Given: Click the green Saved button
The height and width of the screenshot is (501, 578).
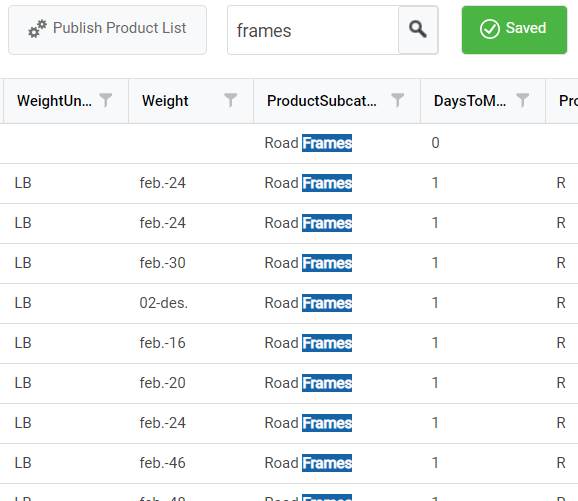Looking at the screenshot, I should [x=514, y=30].
